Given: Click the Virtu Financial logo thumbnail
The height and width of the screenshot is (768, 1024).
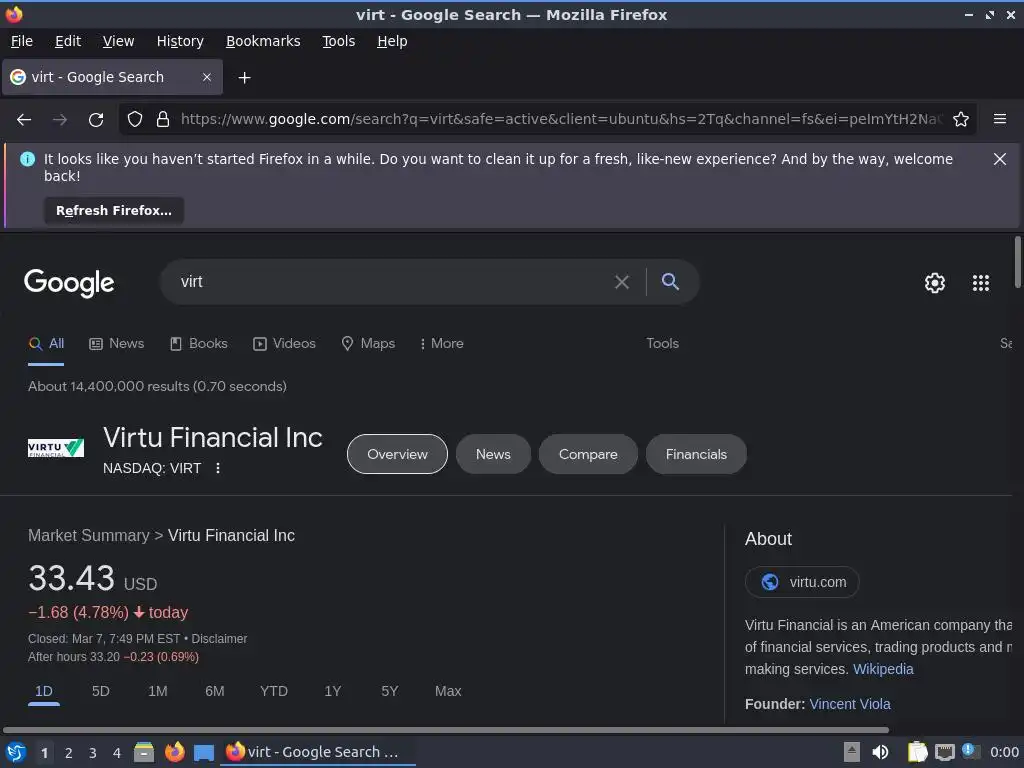Looking at the screenshot, I should (x=56, y=447).
